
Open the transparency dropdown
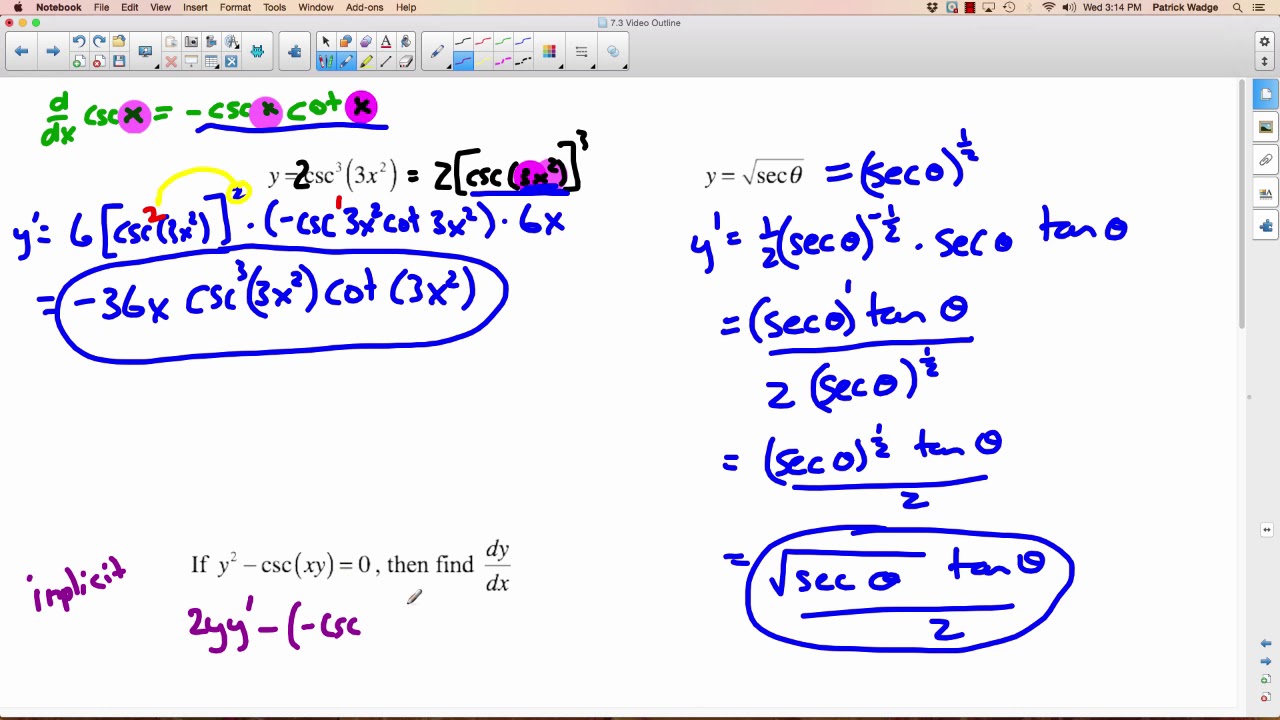point(613,51)
